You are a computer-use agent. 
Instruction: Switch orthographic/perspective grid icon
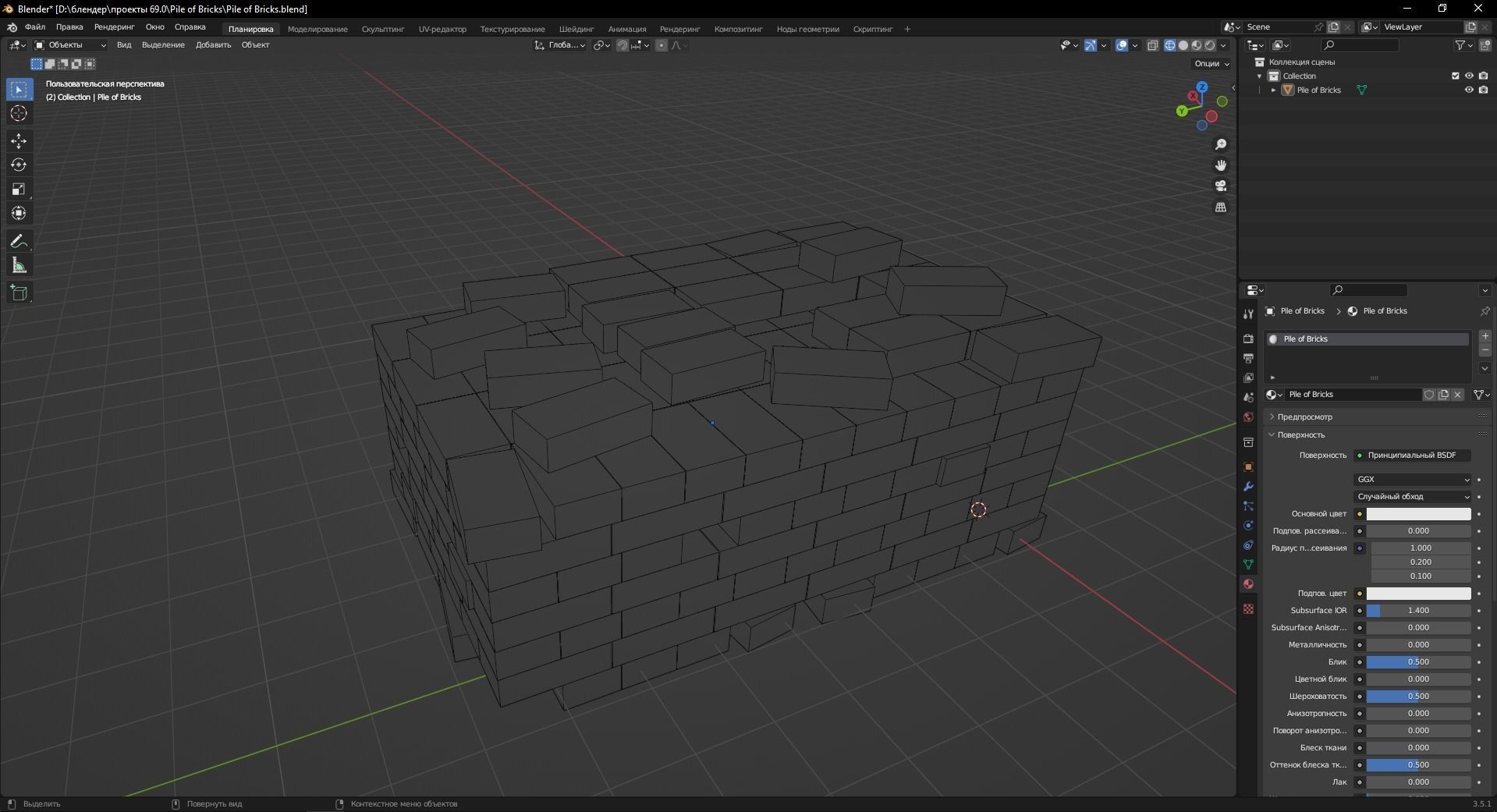pyautogui.click(x=1221, y=207)
